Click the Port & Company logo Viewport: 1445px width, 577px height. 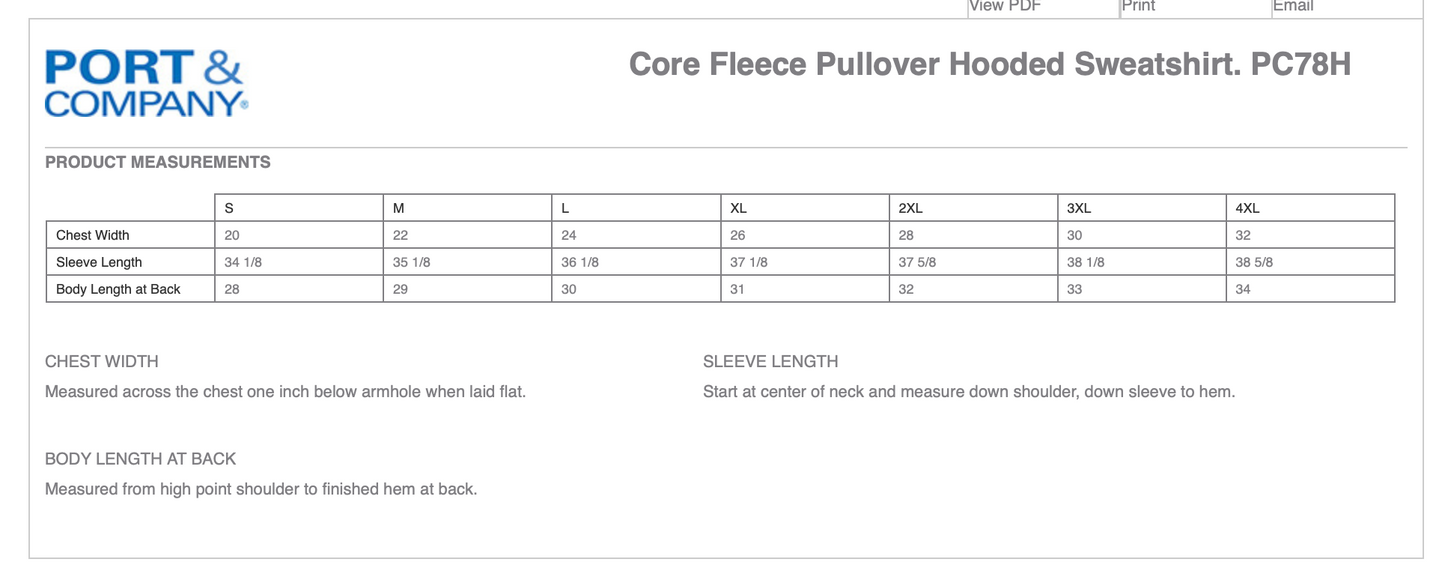[146, 83]
